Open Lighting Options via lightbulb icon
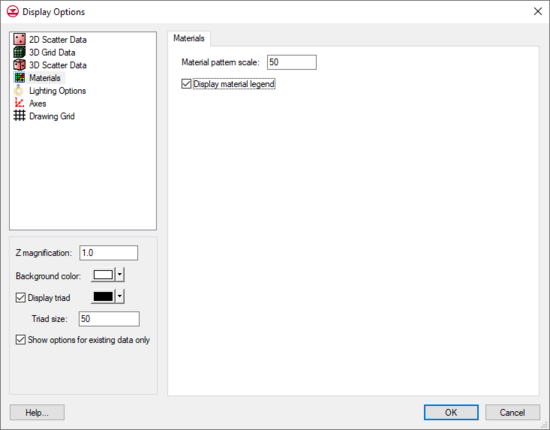The width and height of the screenshot is (550, 430). click(x=19, y=90)
